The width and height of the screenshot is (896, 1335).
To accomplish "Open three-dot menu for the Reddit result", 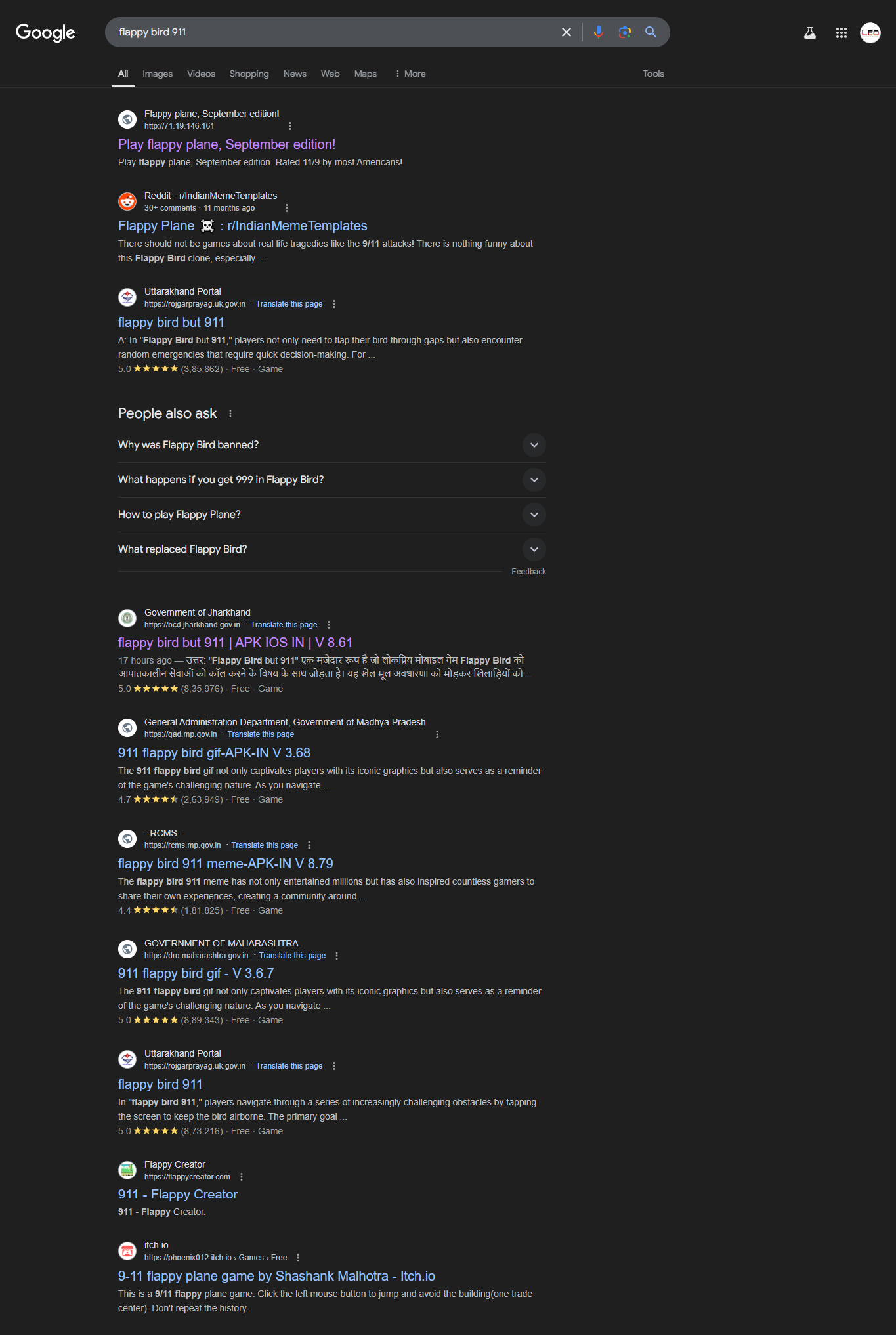I will pos(287,208).
